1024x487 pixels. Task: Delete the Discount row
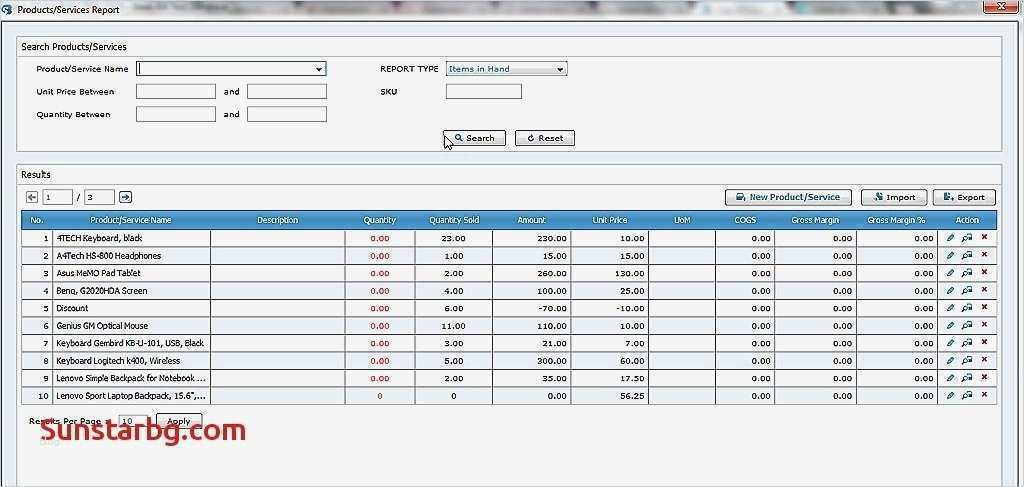(x=984, y=307)
